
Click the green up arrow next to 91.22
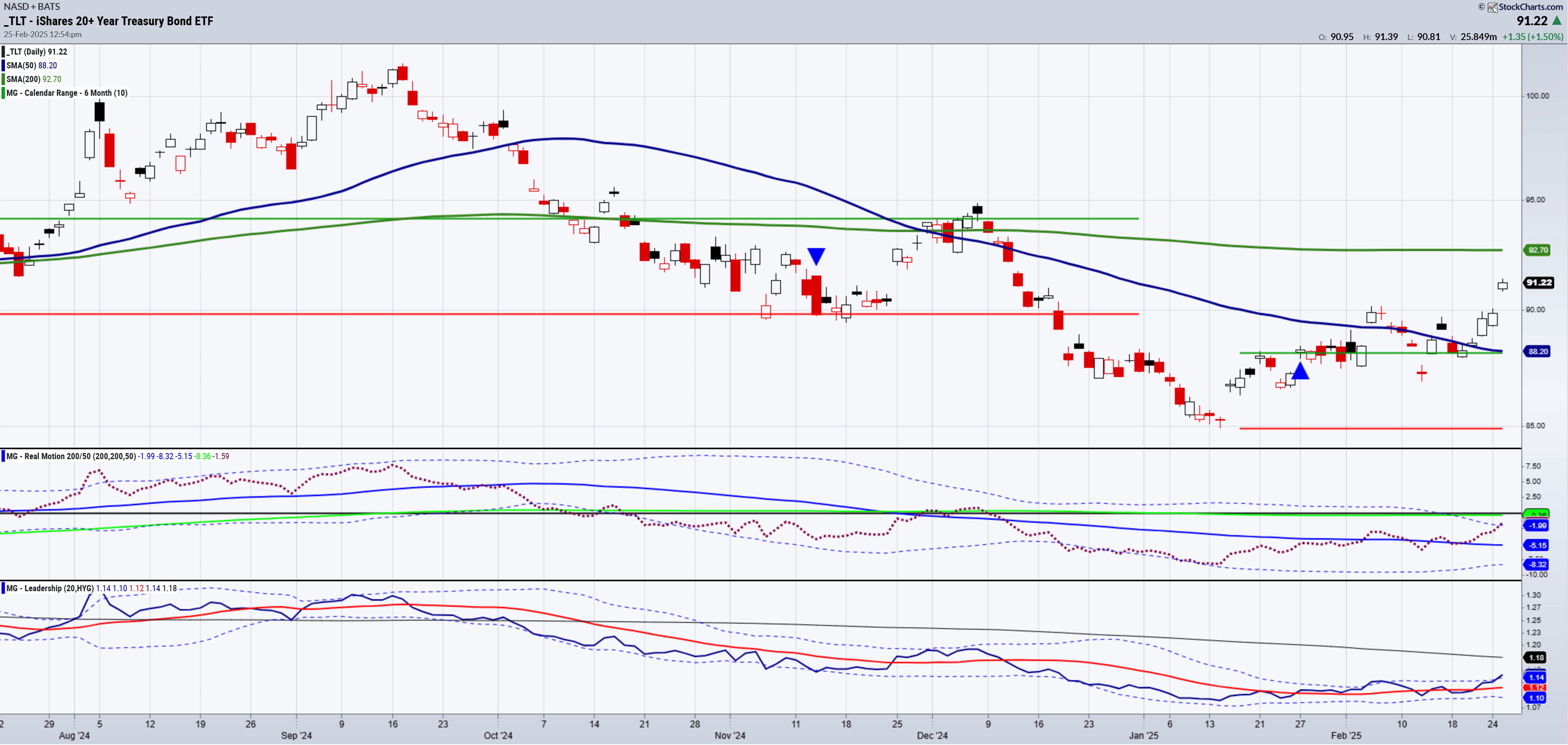click(x=1557, y=21)
